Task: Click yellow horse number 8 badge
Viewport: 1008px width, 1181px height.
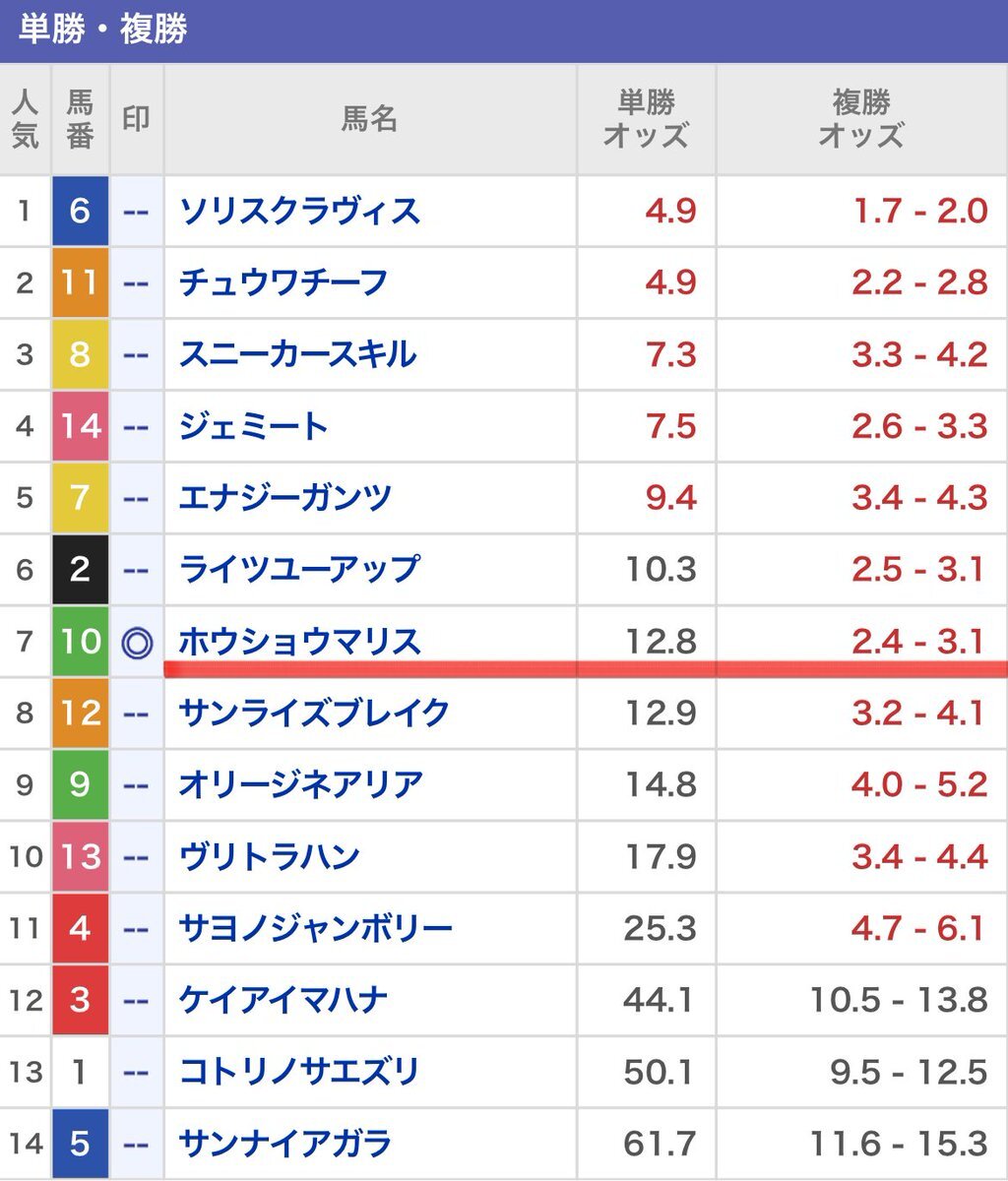Action: point(80,354)
